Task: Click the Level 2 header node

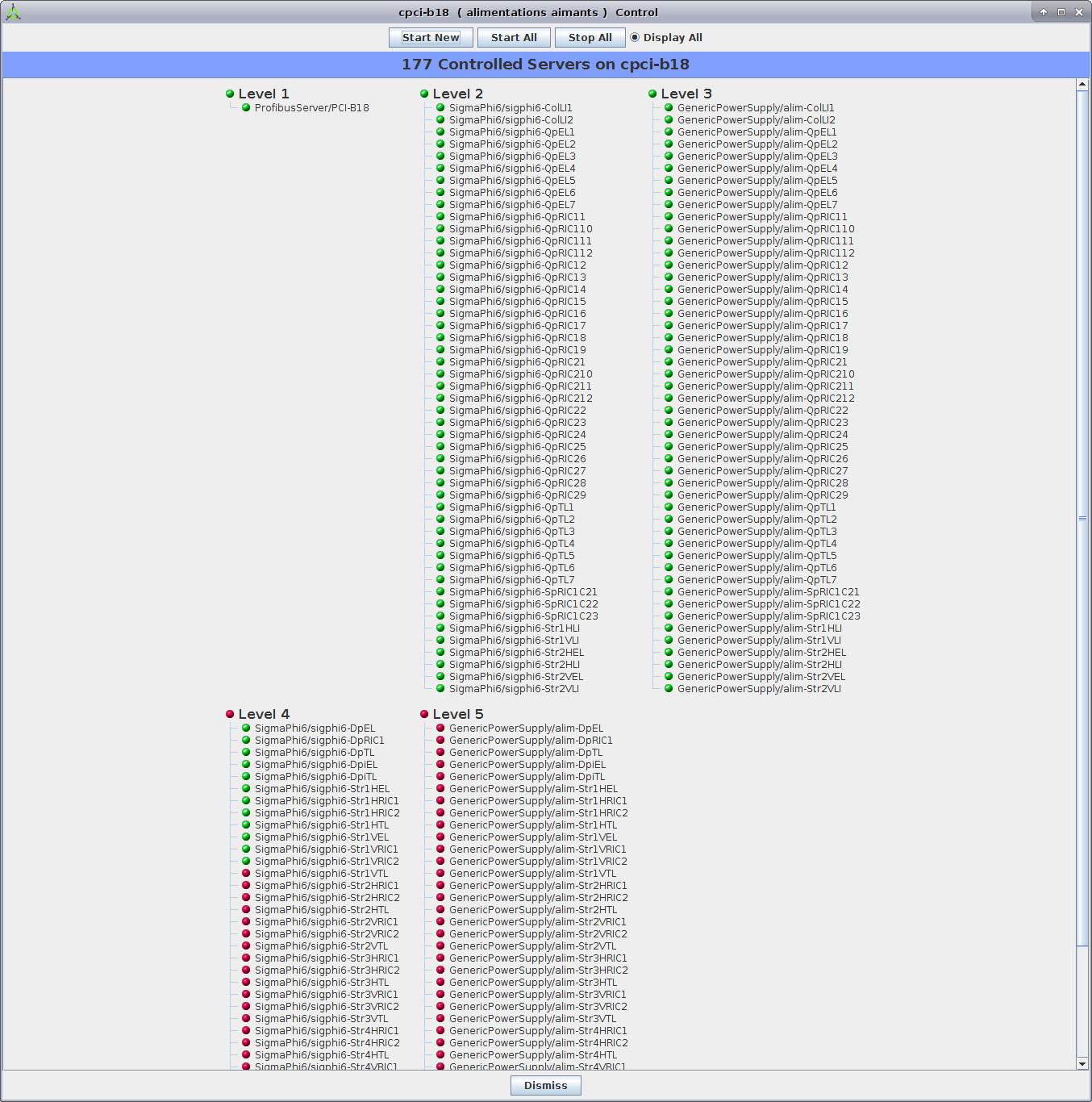Action: [457, 94]
